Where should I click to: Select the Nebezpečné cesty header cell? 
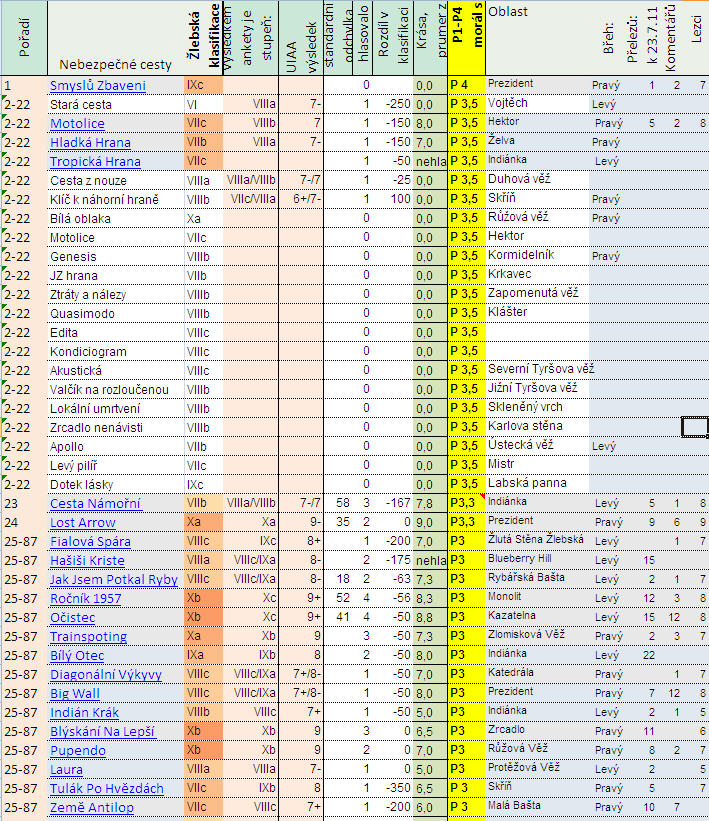pos(114,66)
